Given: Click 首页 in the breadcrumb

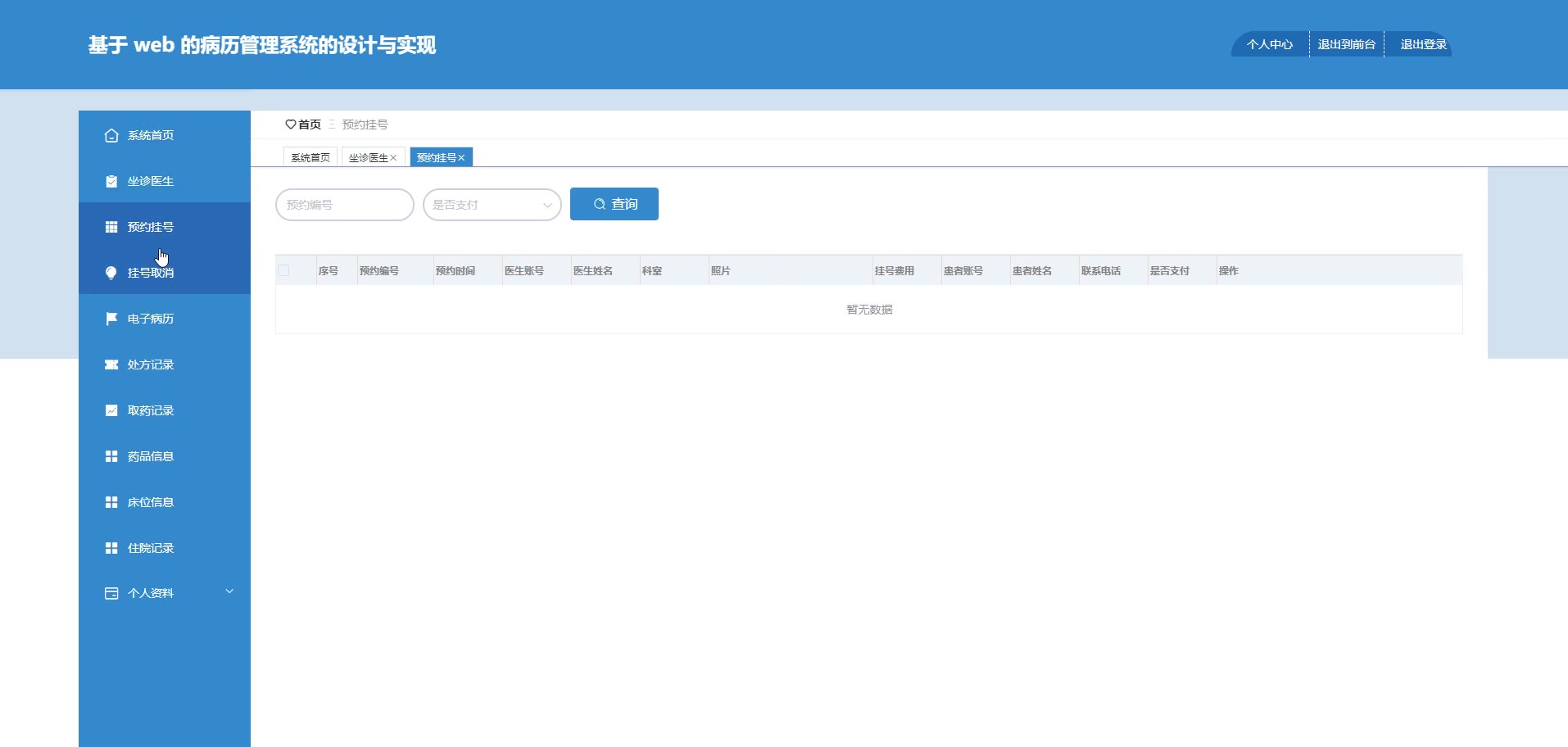Looking at the screenshot, I should pos(310,124).
